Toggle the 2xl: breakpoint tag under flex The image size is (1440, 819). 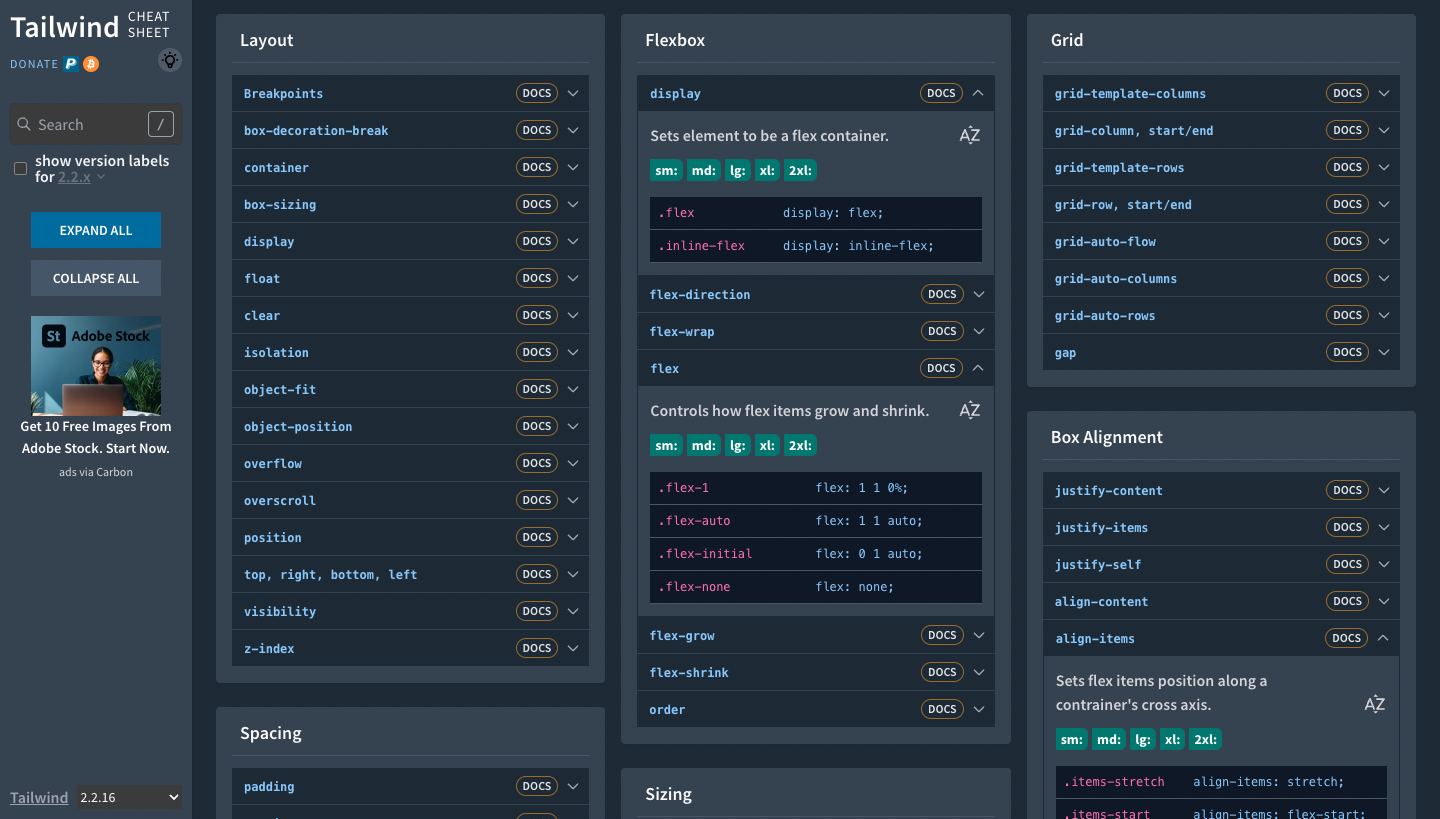coord(800,446)
